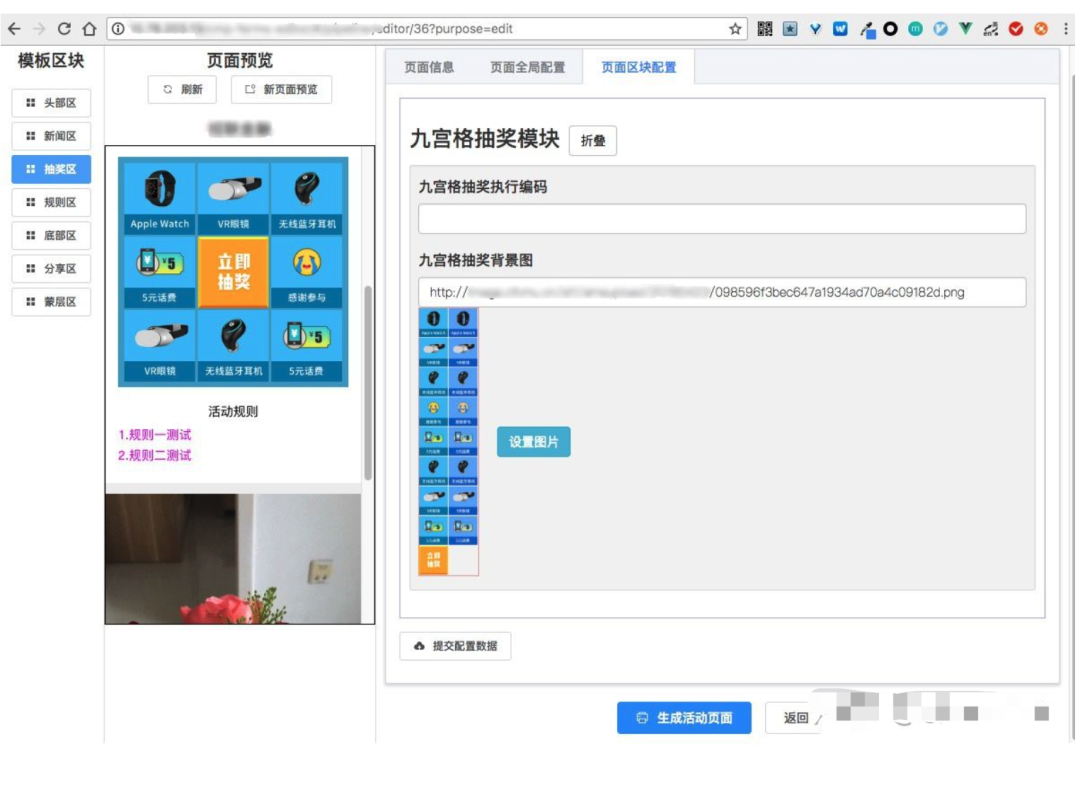This screenshot has width=1080, height=790.
Task: Submit with 提交配置数据 button
Action: 455,646
